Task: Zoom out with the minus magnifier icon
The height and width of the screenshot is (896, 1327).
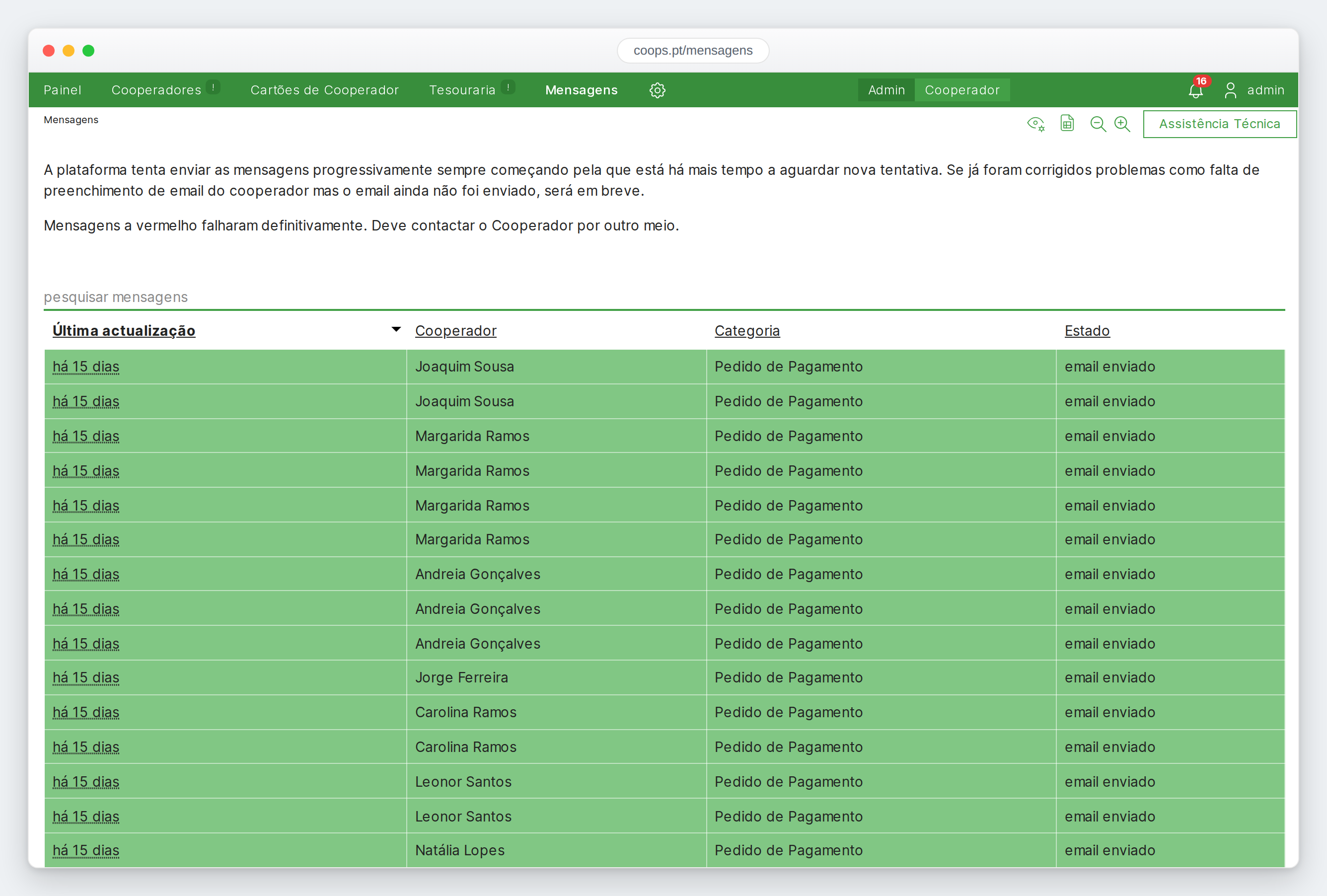Action: [1098, 124]
